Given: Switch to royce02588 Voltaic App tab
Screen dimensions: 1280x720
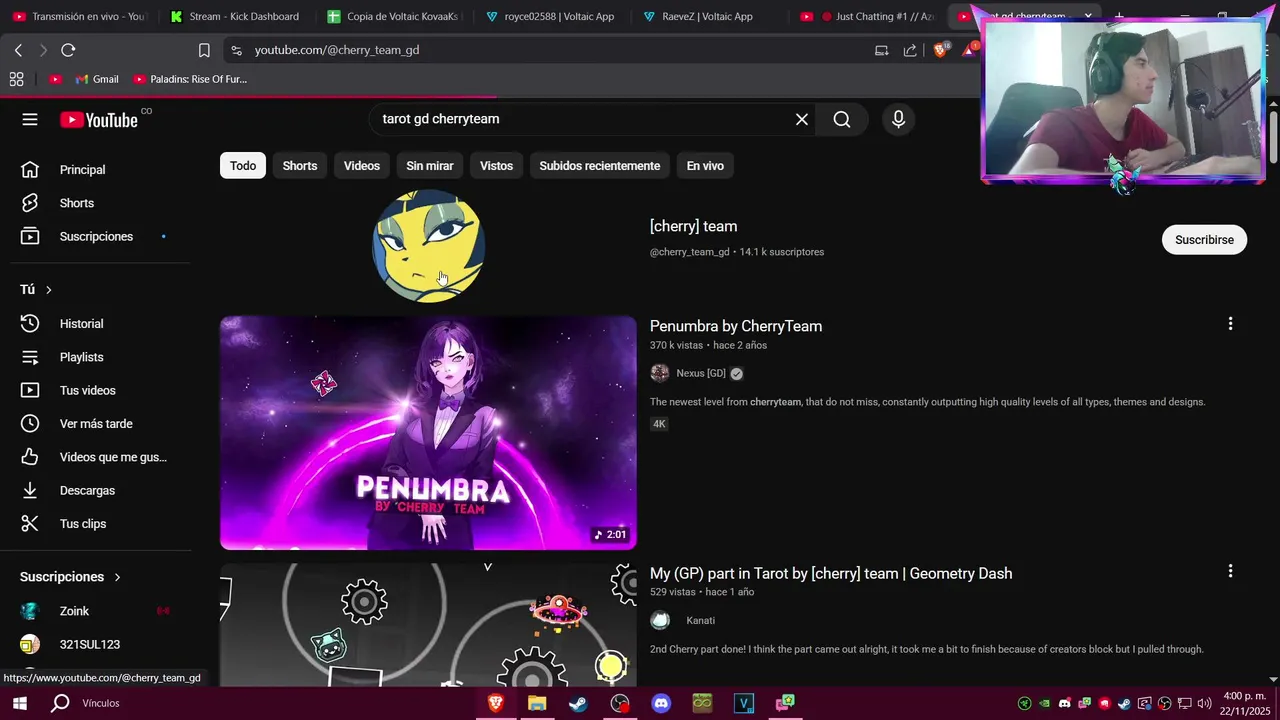Looking at the screenshot, I should 550,16.
